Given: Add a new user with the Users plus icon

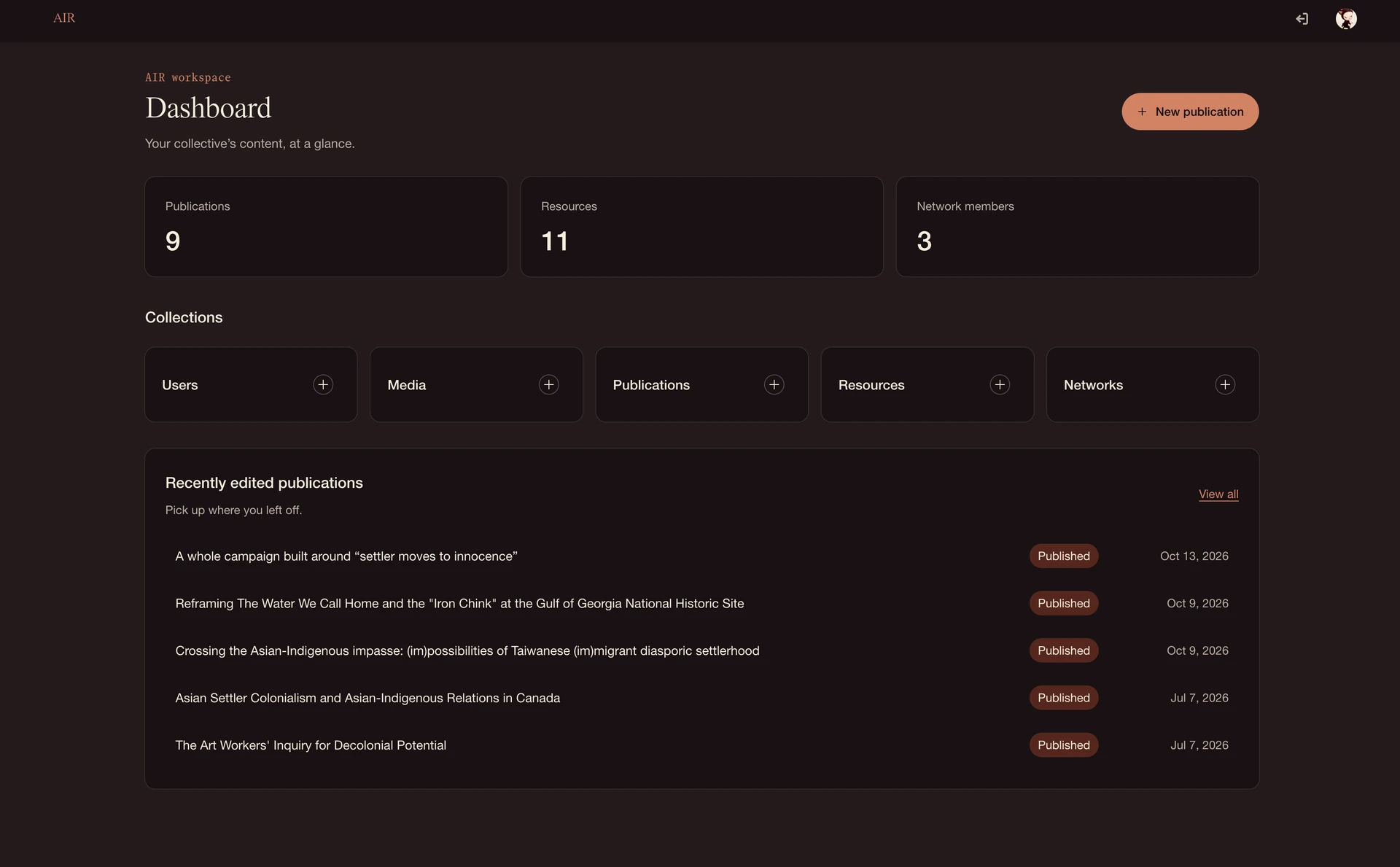Looking at the screenshot, I should coord(323,384).
